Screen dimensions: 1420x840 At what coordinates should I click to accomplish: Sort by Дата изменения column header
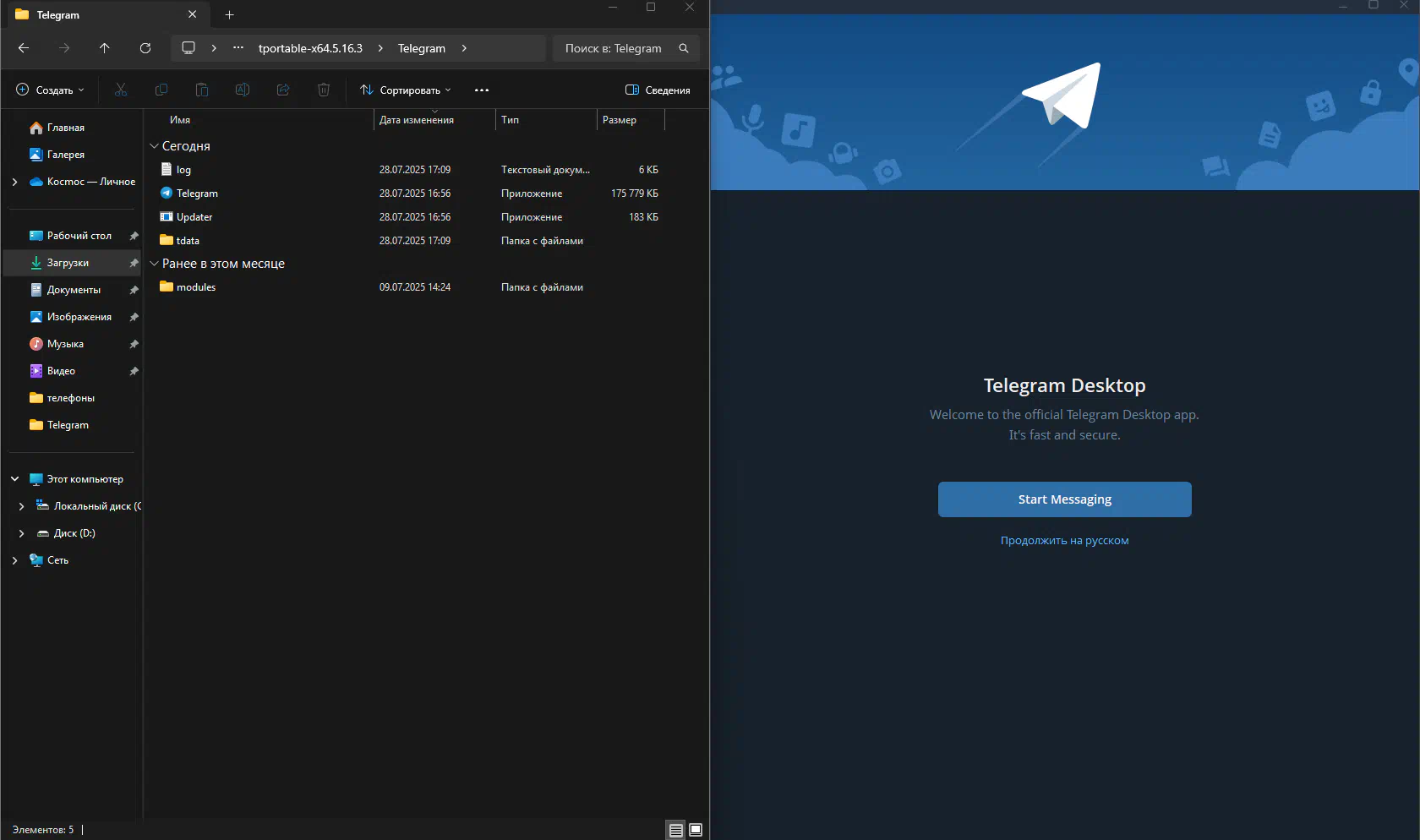point(434,120)
